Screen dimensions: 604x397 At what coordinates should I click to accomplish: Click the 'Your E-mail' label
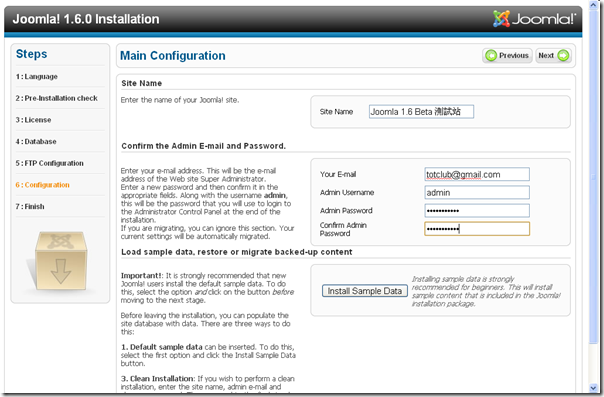coord(338,174)
